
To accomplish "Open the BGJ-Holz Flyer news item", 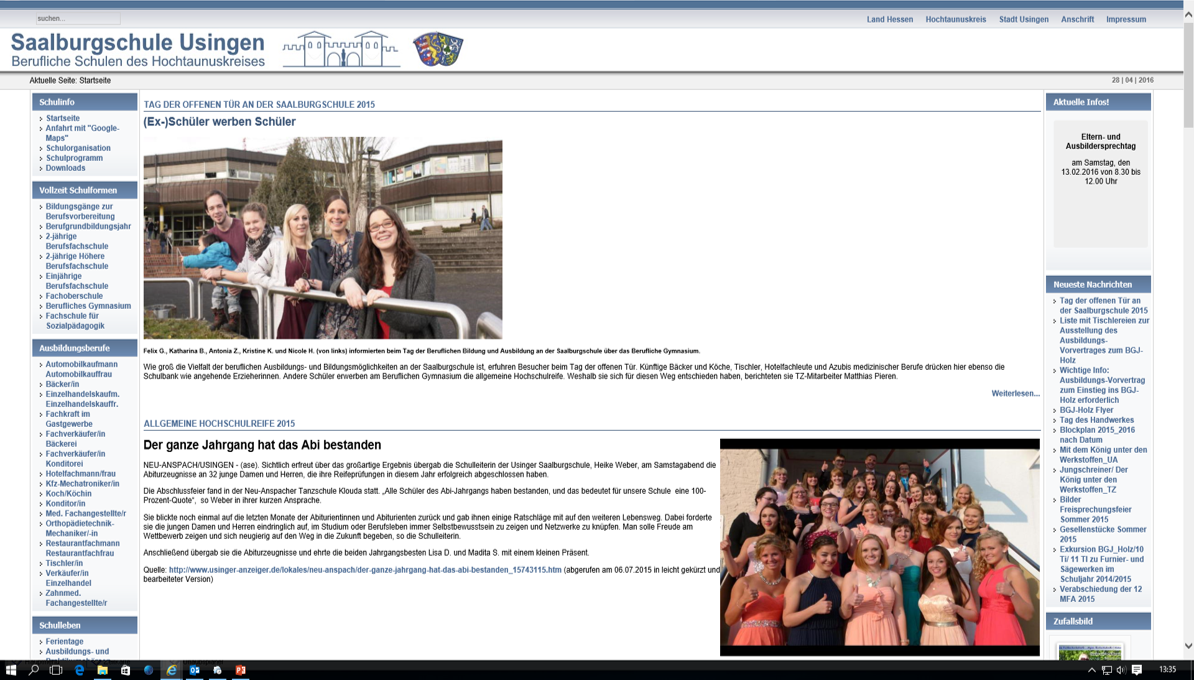I will [1087, 410].
